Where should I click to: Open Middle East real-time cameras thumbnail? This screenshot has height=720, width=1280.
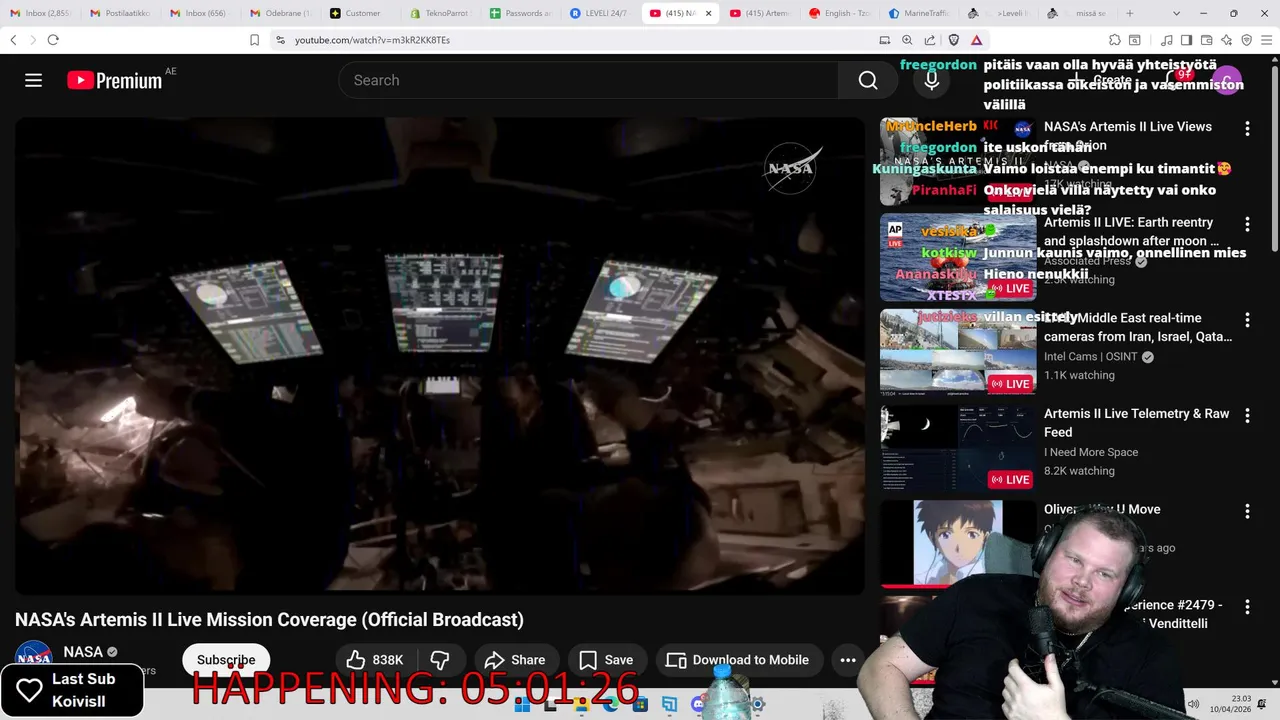point(958,353)
